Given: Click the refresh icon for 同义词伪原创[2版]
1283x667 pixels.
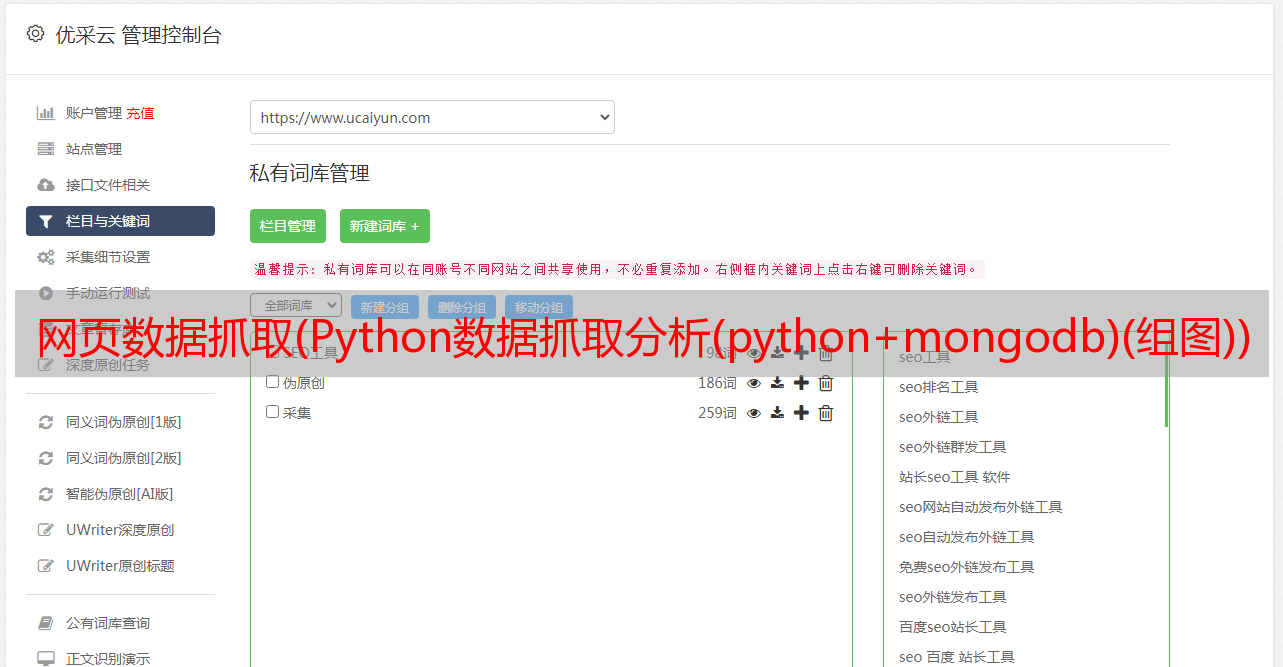Looking at the screenshot, I should 45,458.
